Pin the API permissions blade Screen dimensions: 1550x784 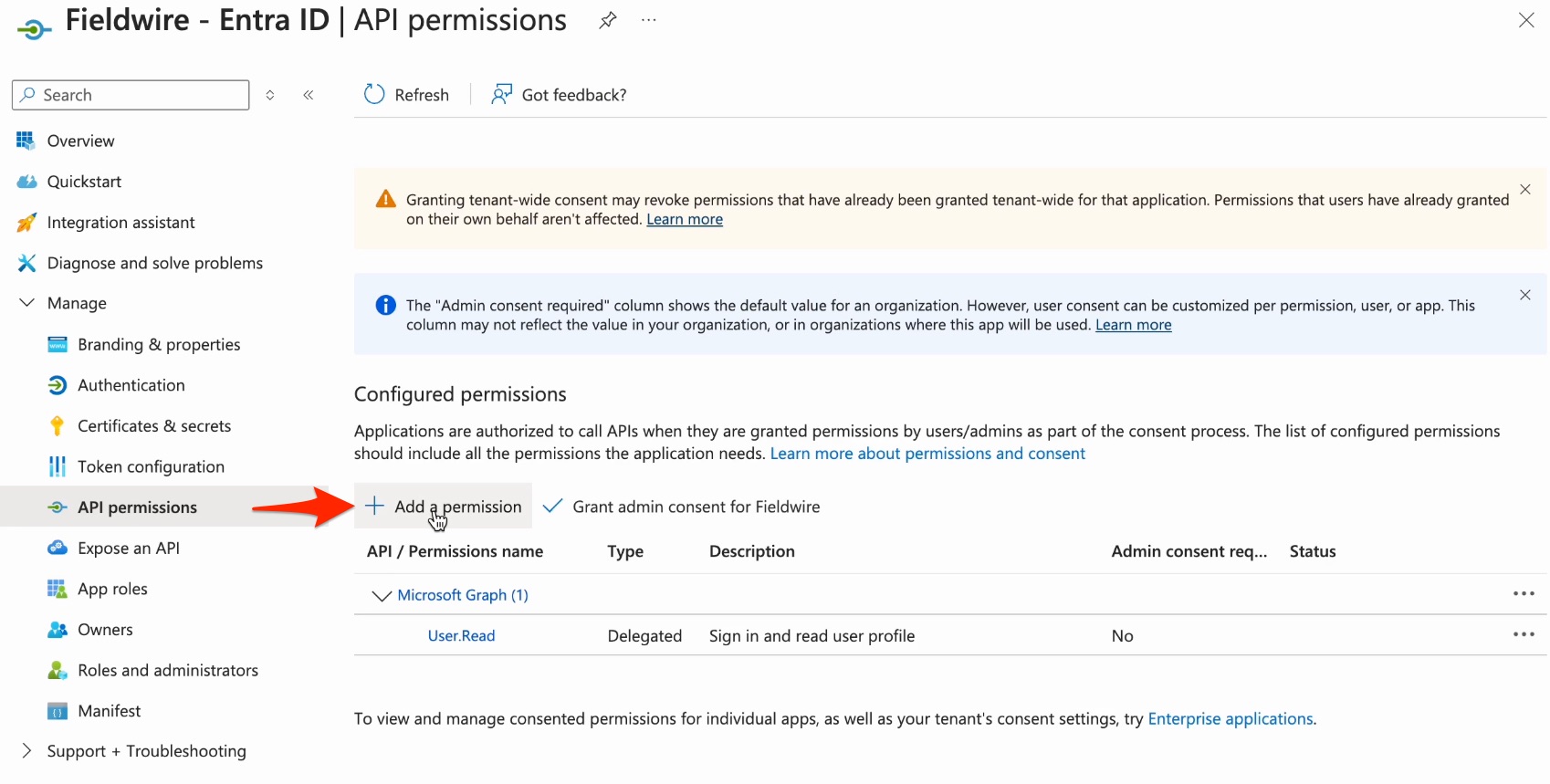(608, 20)
